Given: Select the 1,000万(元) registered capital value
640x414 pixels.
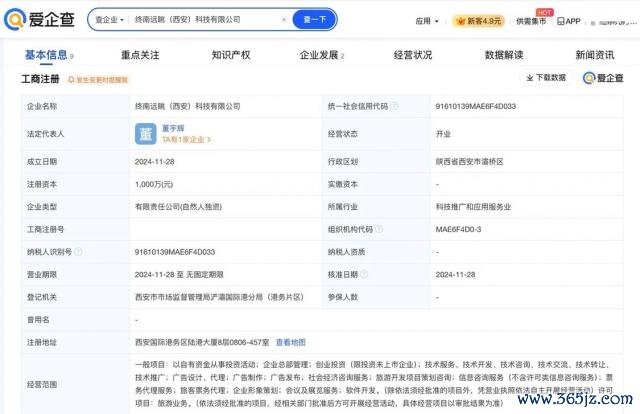Looking at the screenshot, I should pos(154,184).
